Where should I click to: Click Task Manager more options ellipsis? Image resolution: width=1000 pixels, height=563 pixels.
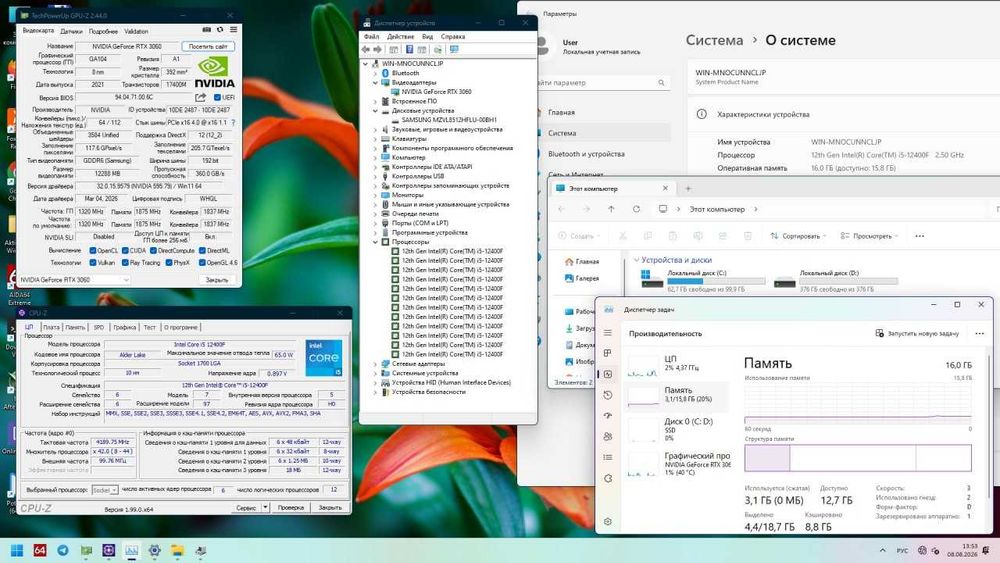coord(980,333)
